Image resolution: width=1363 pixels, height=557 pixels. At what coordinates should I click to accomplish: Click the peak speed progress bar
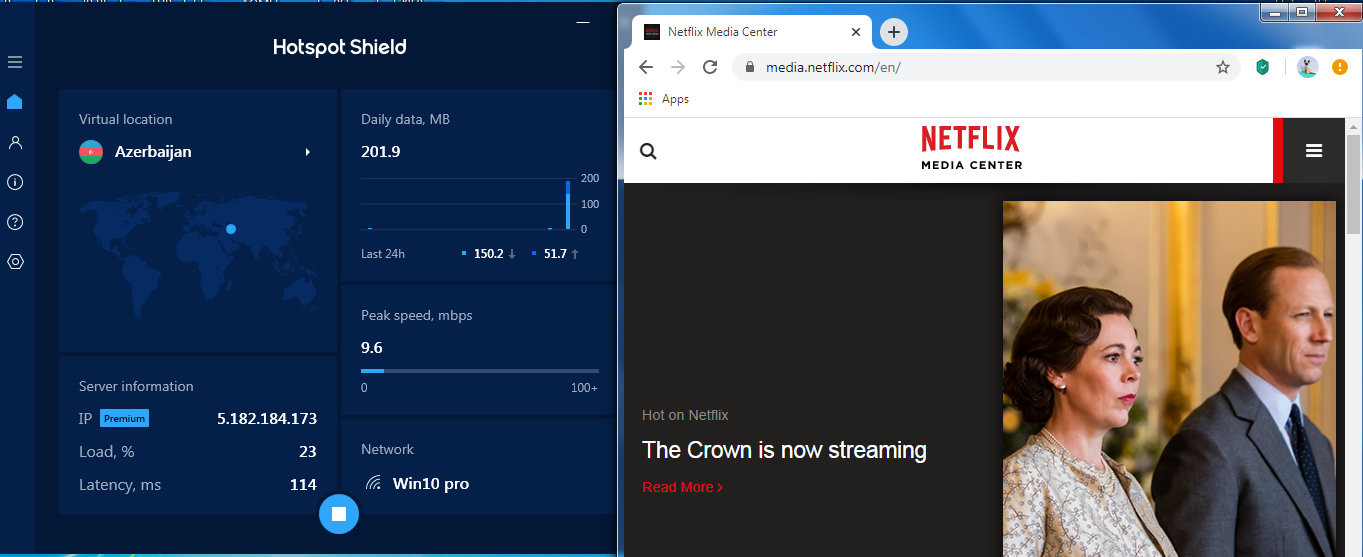[480, 371]
